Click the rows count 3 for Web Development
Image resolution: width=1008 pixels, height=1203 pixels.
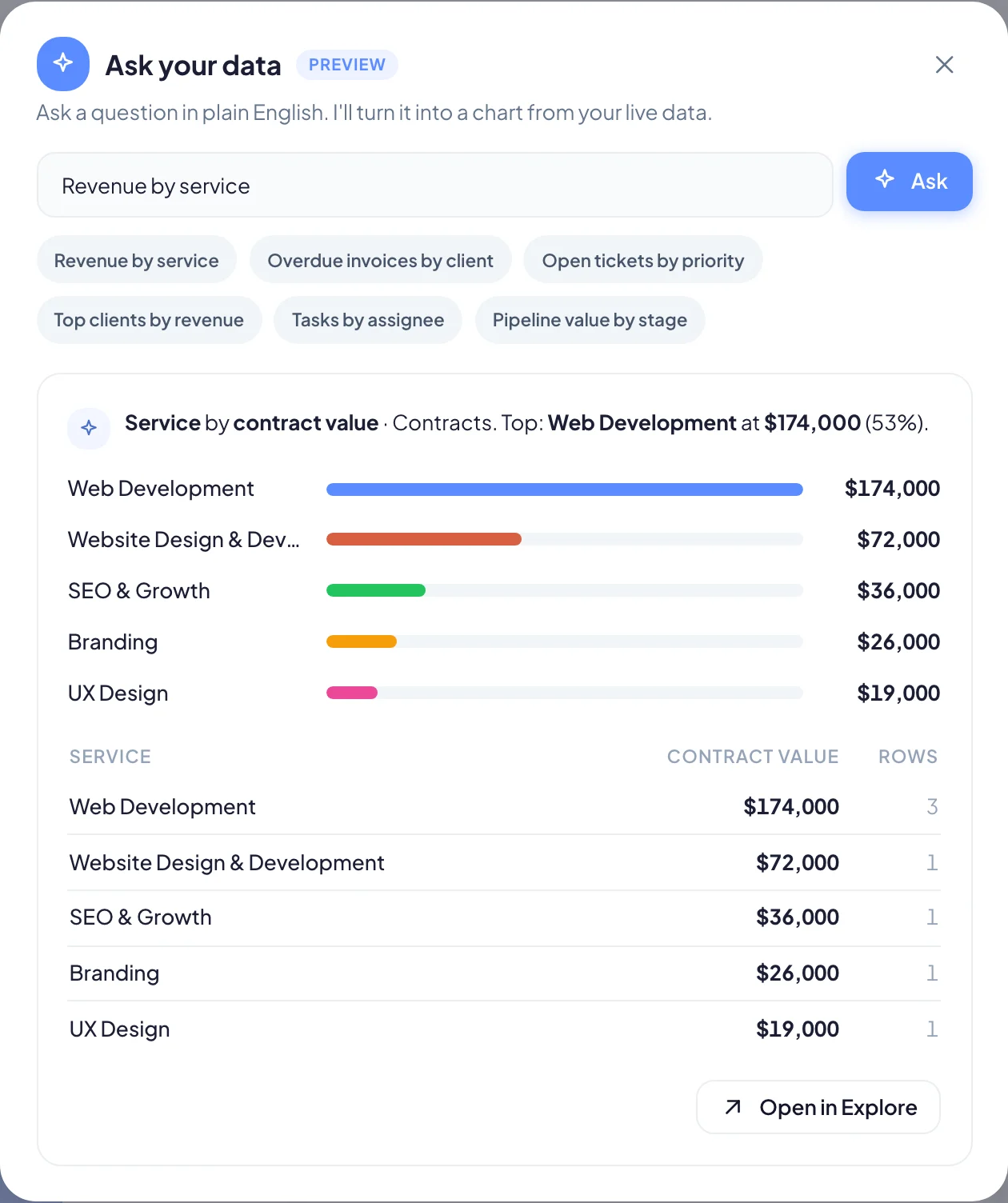click(932, 807)
